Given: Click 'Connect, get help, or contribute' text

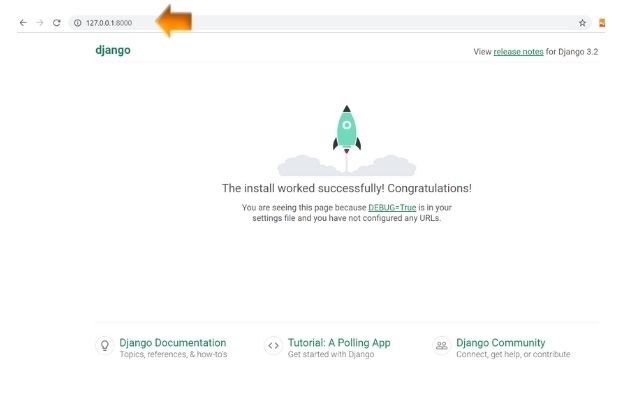Looking at the screenshot, I should point(513,355).
